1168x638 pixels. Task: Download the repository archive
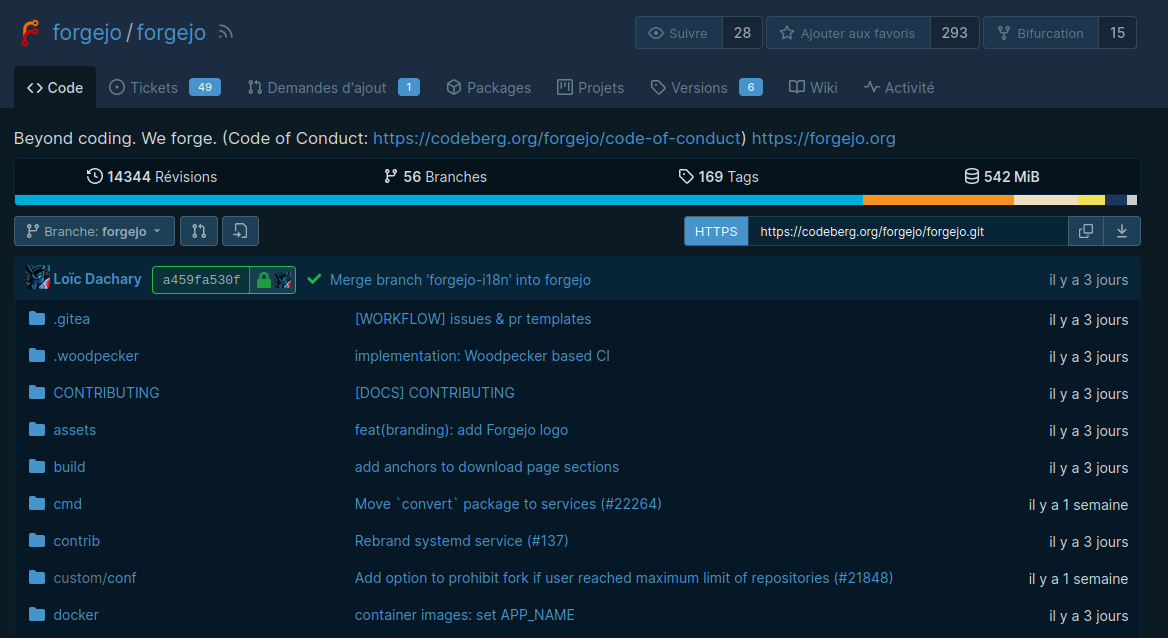click(x=1122, y=231)
